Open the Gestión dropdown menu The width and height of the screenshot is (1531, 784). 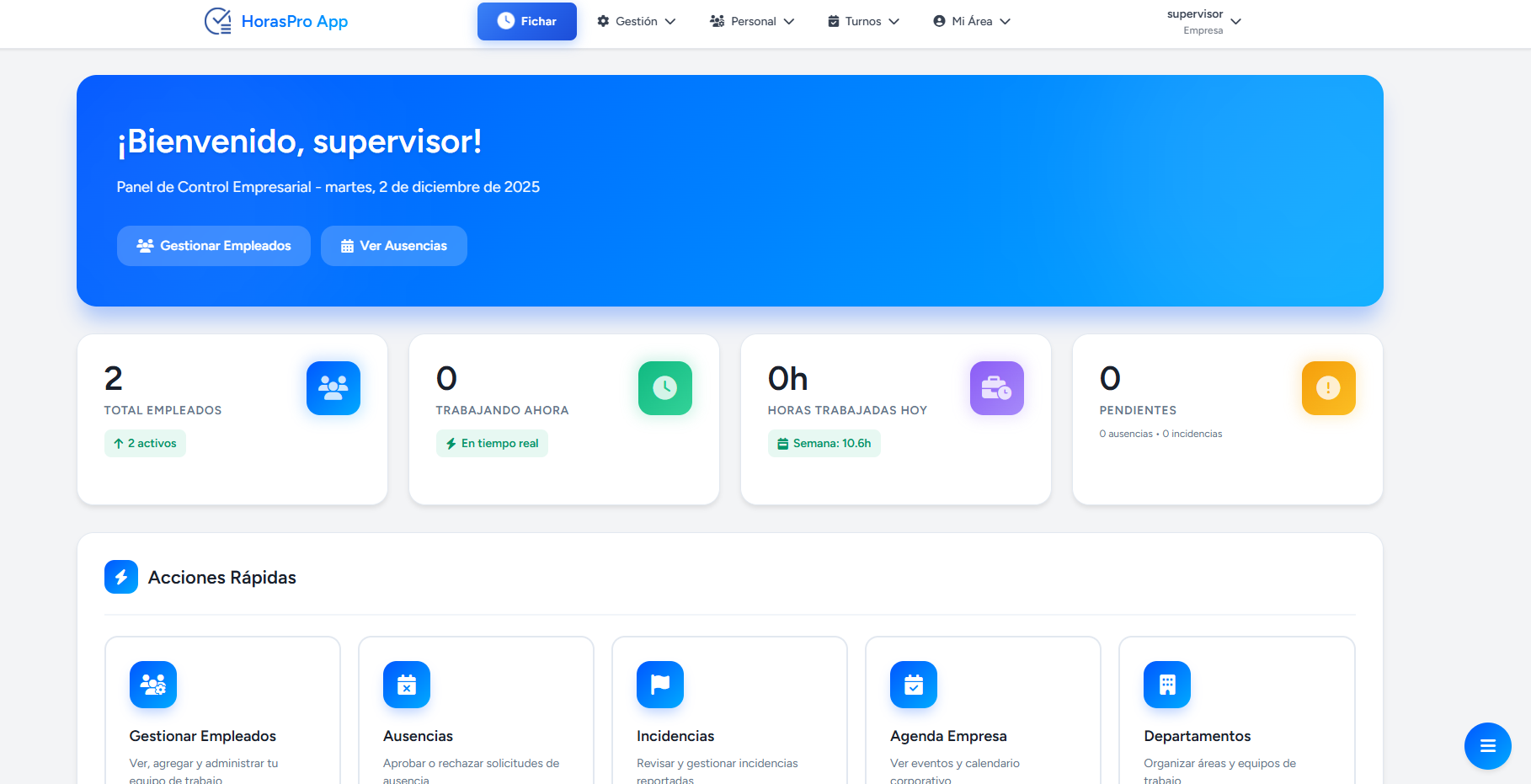(x=636, y=21)
